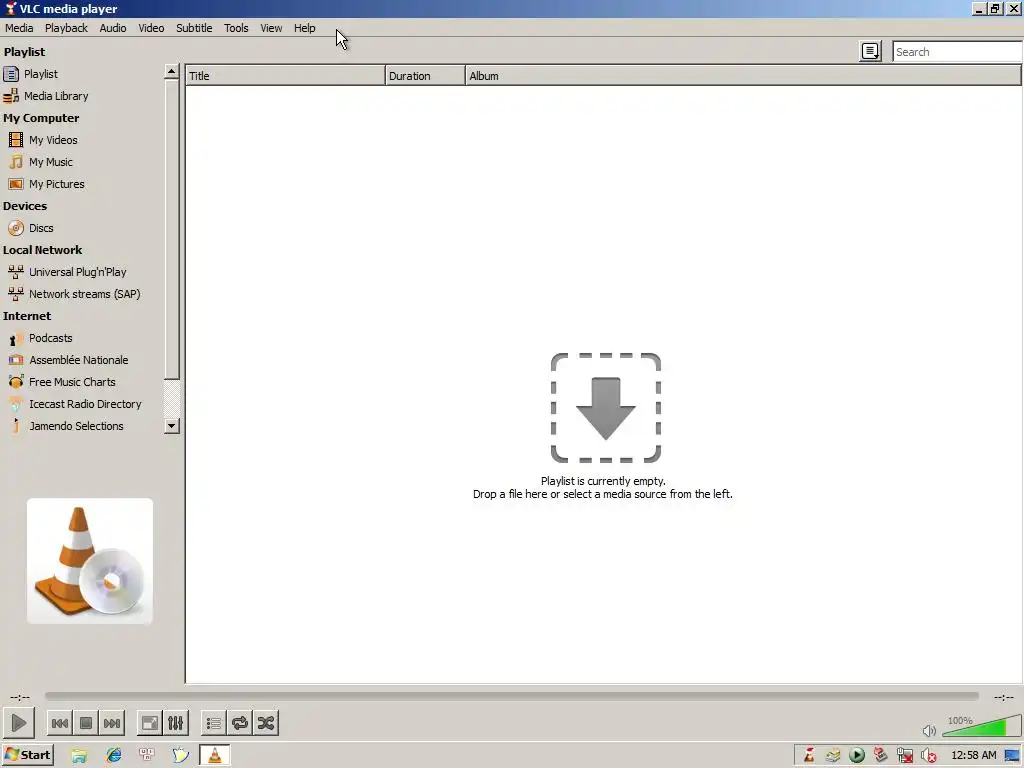
Task: Click the My Videos film icon
Action: 16,140
